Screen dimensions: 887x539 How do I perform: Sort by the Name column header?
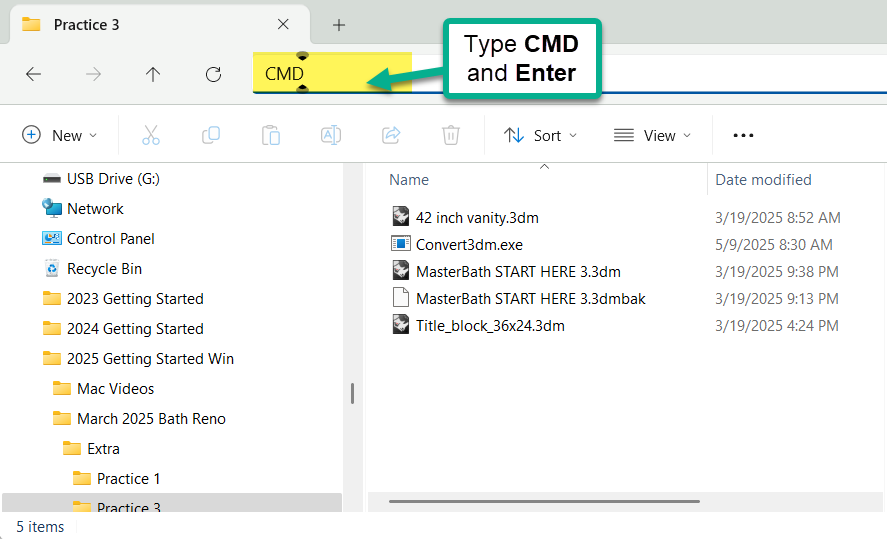[x=409, y=180]
